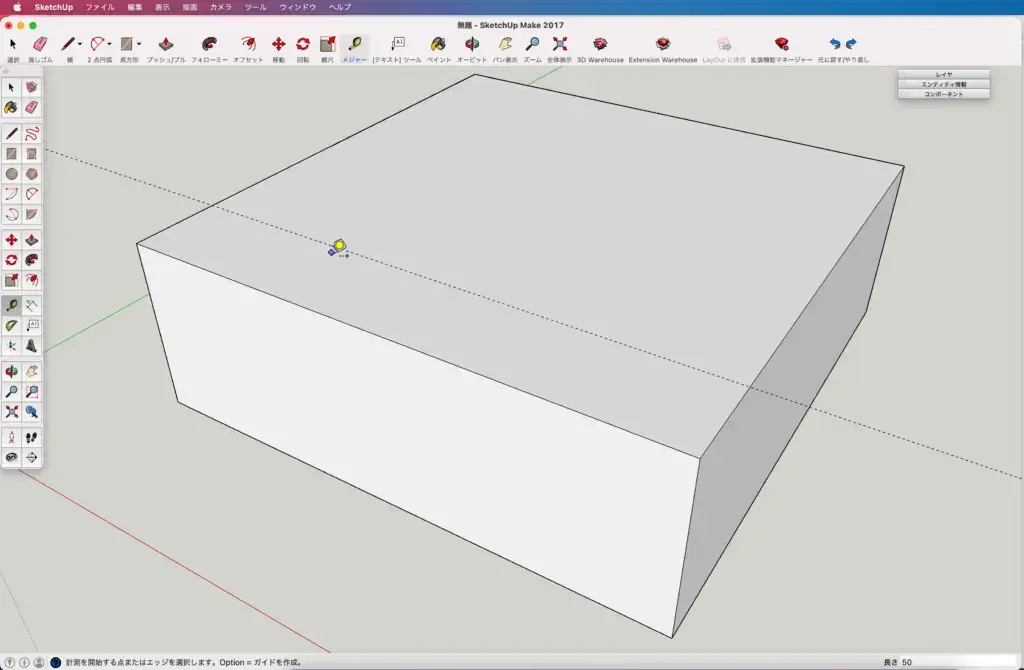Expand the 長方形 rectangle dropdown arrow
This screenshot has height=670, width=1024.
[x=139, y=44]
